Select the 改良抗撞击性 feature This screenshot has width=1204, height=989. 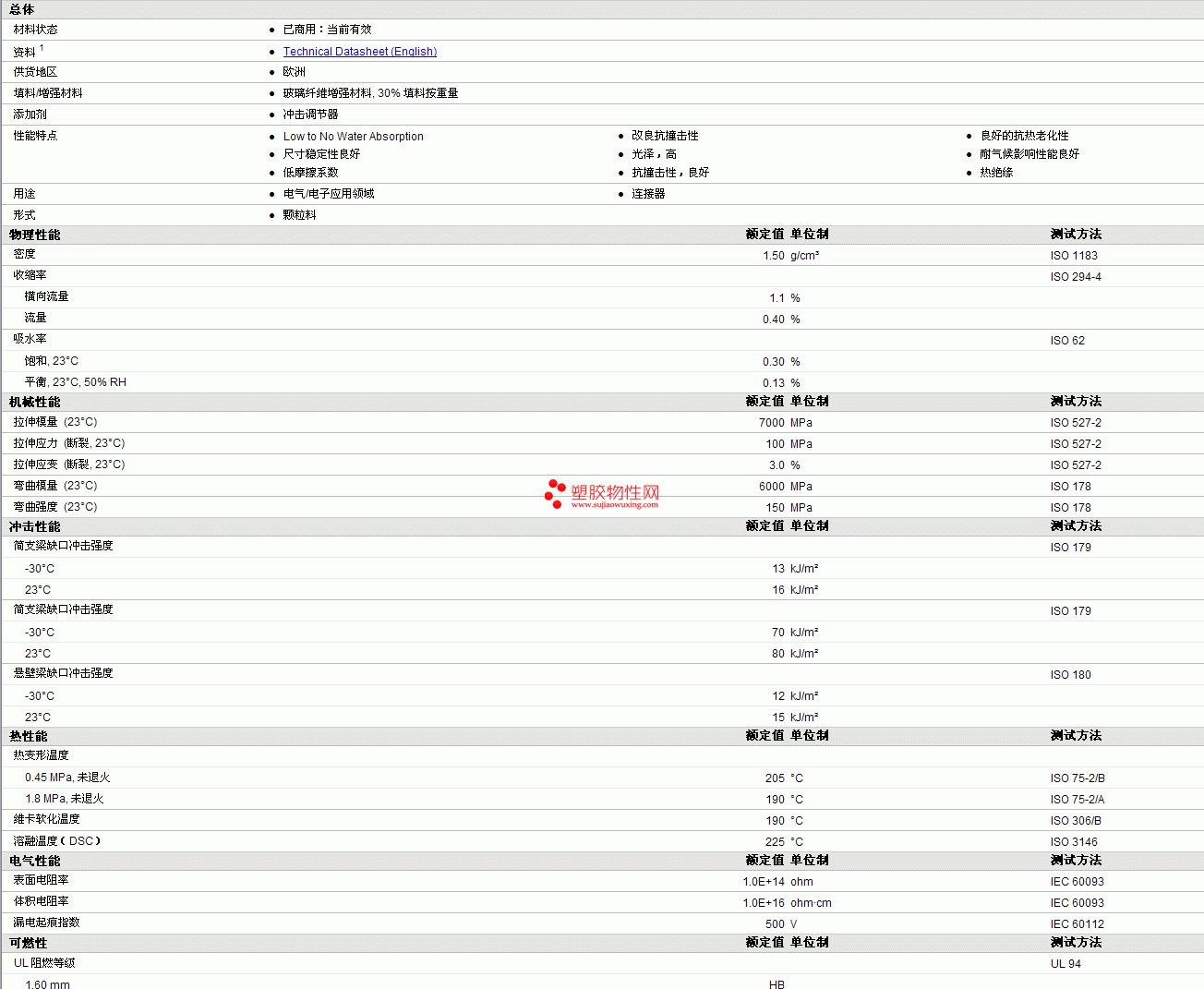(x=665, y=136)
